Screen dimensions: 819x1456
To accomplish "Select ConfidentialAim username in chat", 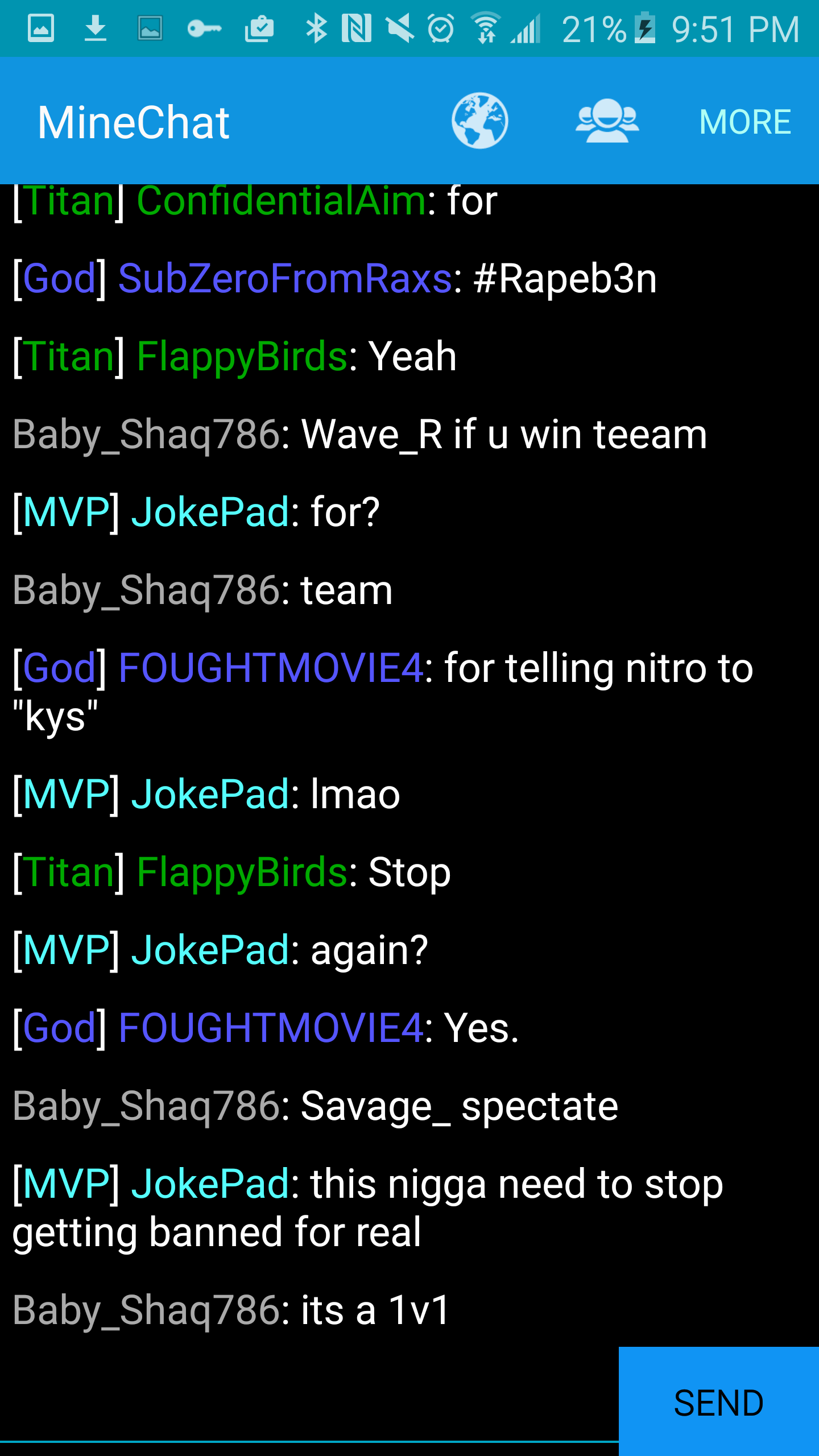I will click(282, 201).
